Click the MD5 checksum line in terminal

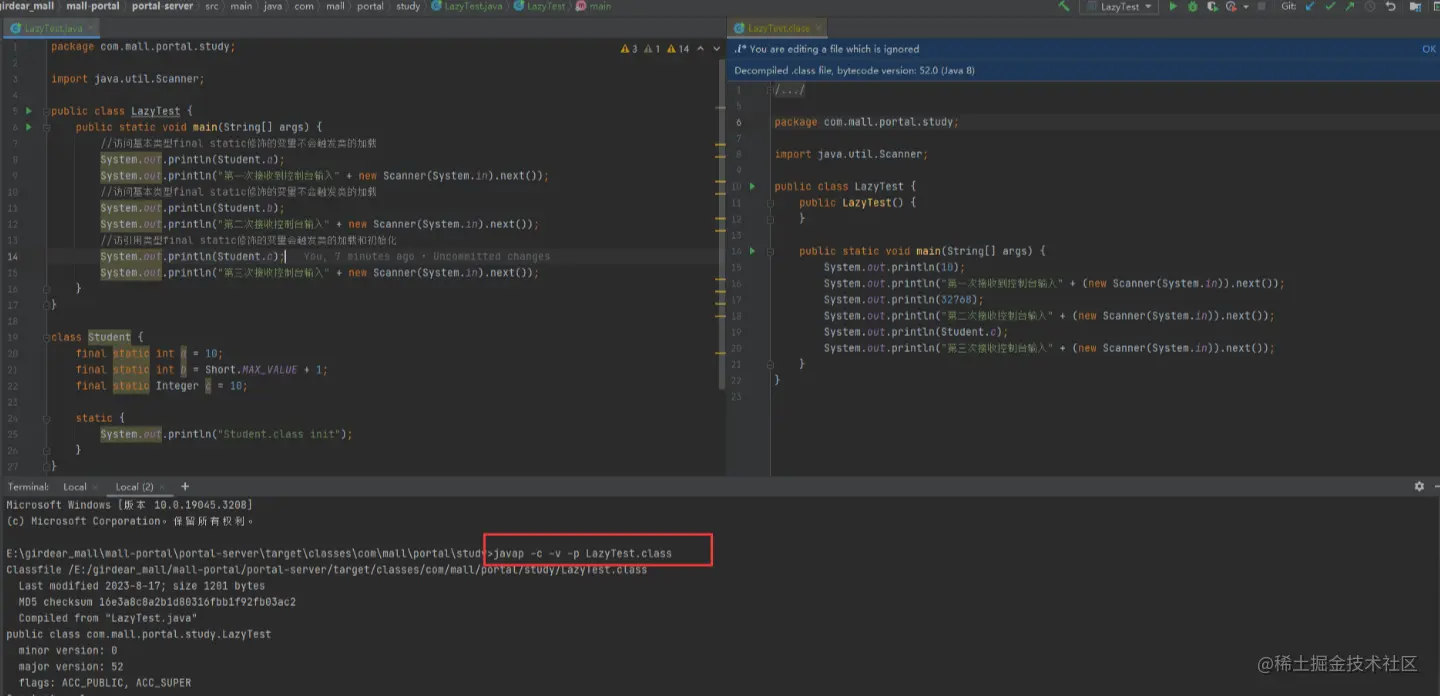pyautogui.click(x=157, y=602)
